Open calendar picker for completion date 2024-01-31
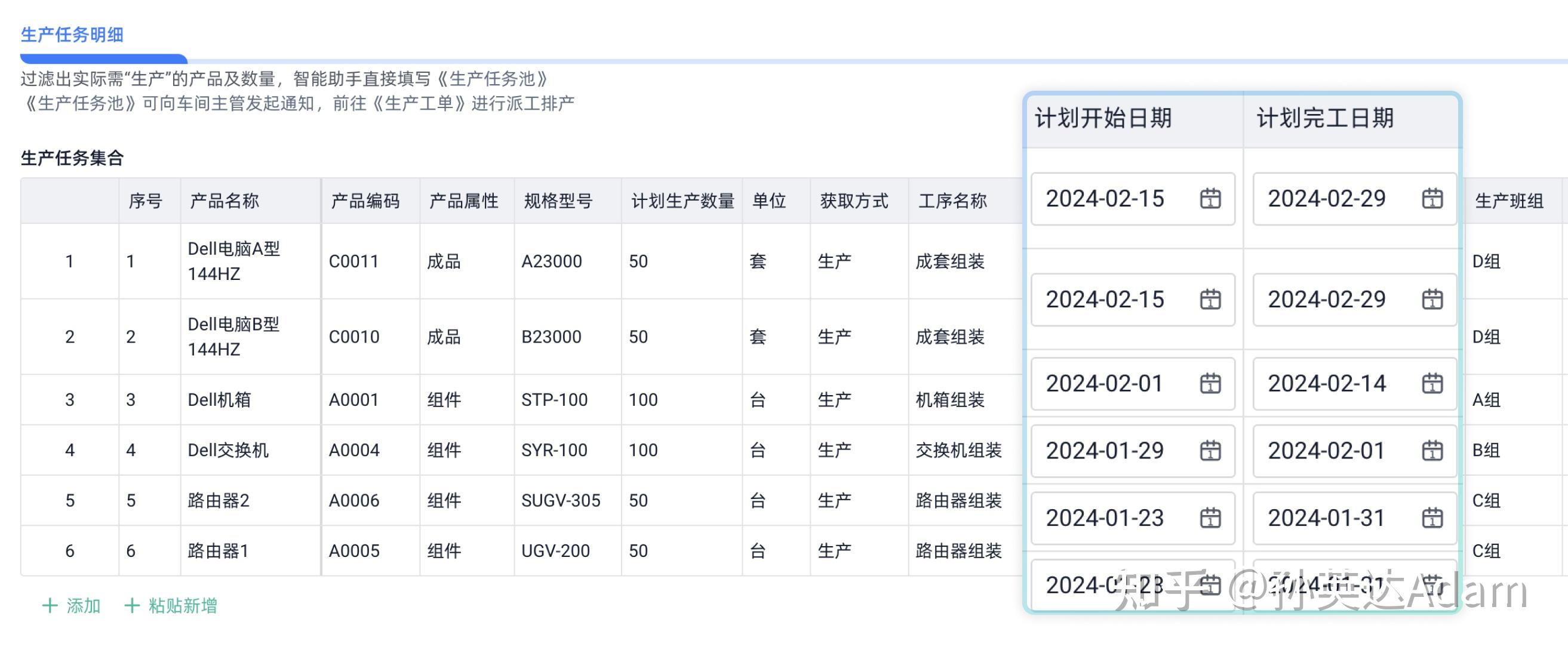The height and width of the screenshot is (653, 1568). click(x=1432, y=518)
